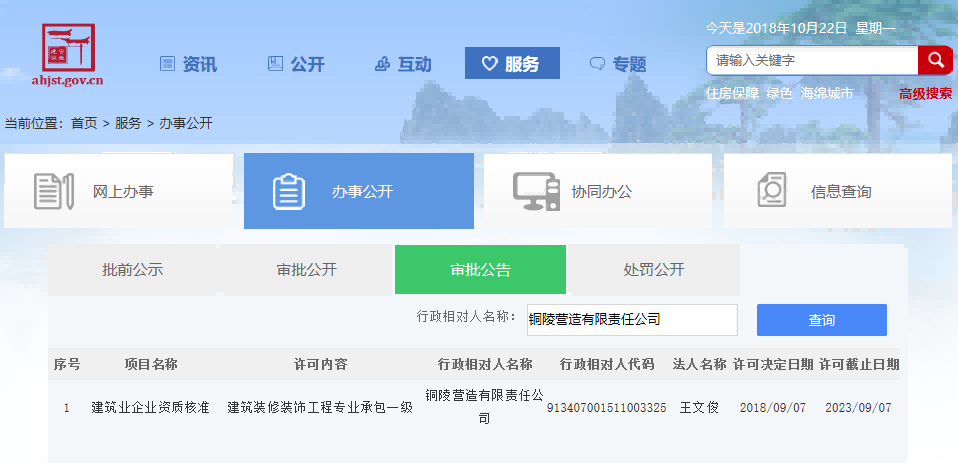Click the 行政相对人名称 input field
The image size is (958, 463).
tap(632, 319)
